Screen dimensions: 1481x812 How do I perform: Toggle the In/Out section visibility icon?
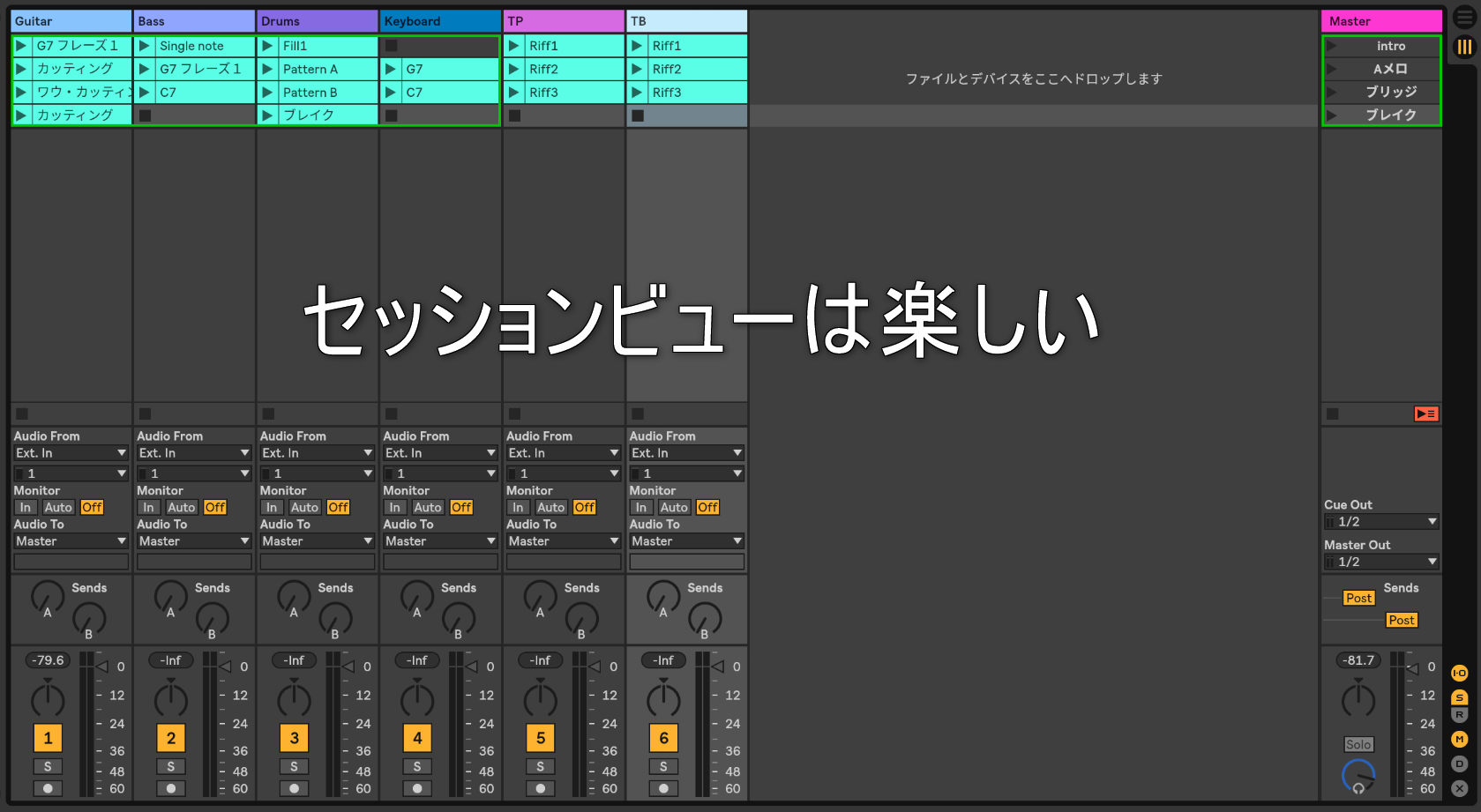coord(1460,674)
